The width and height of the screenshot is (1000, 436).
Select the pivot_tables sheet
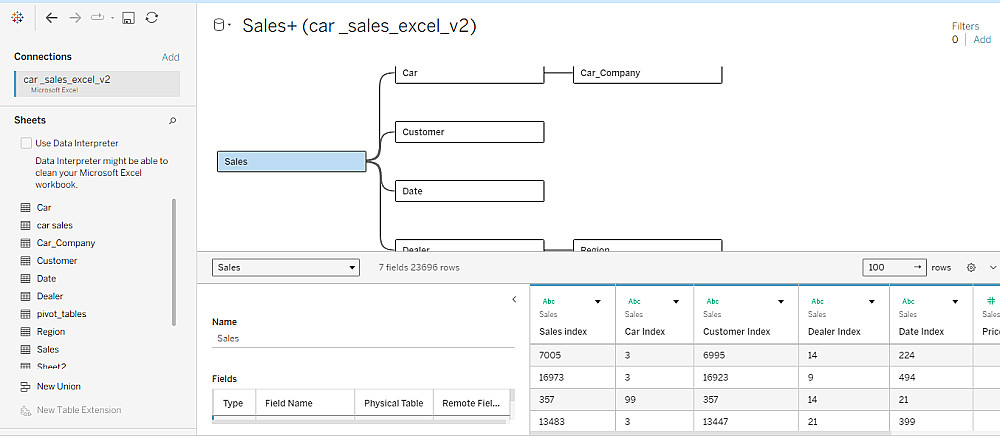coord(60,314)
